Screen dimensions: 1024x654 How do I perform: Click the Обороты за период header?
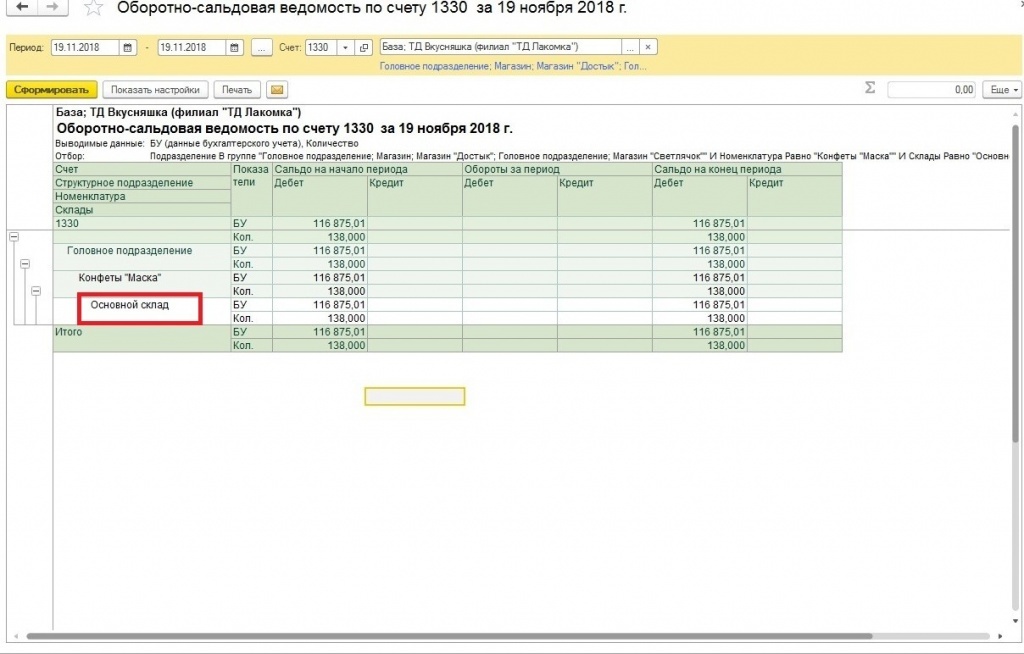[x=557, y=169]
